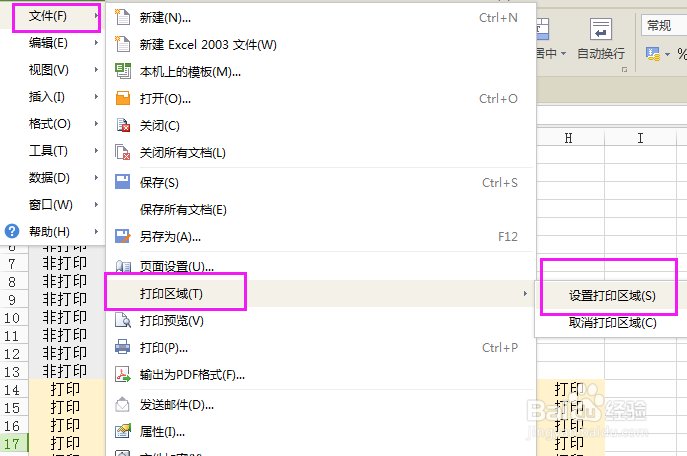Viewport: 687px width, 456px height.
Task: Click the 自动换行 wrap text button
Action: point(601,39)
